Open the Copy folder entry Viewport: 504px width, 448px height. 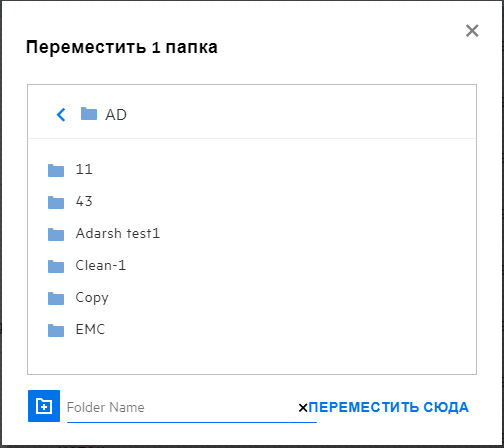[92, 298]
